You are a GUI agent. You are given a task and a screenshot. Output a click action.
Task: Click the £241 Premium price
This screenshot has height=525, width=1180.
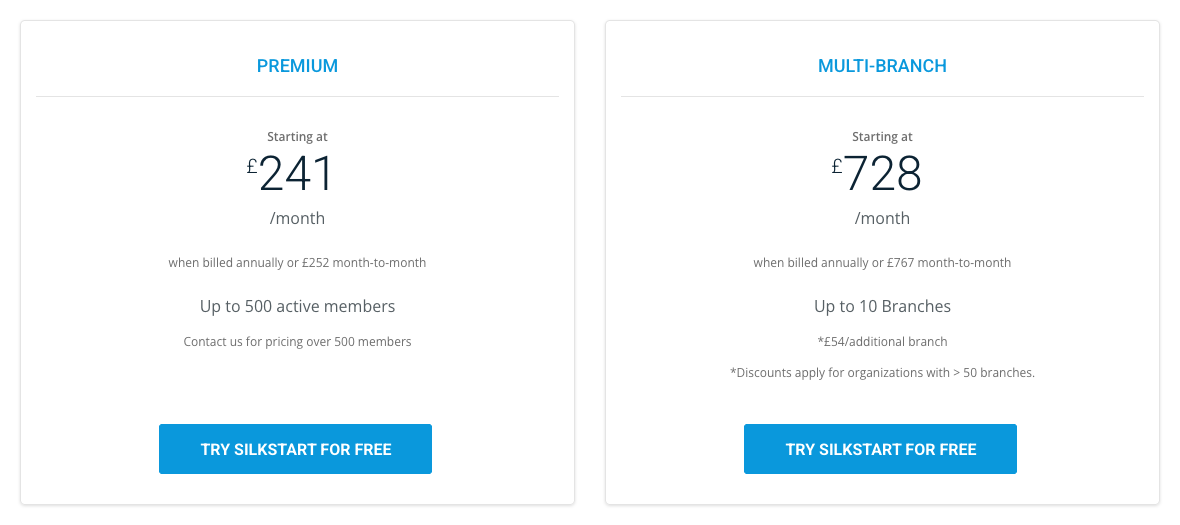pyautogui.click(x=296, y=175)
